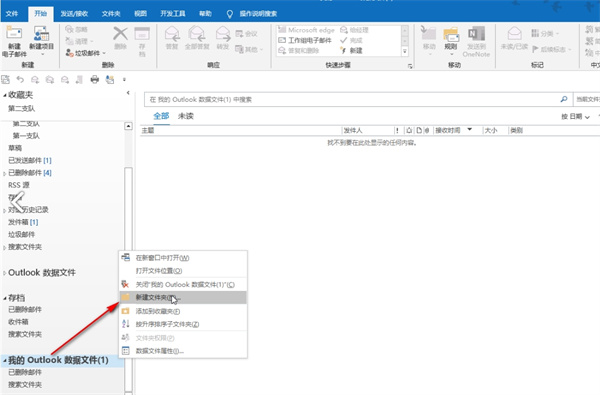This screenshot has width=600, height=395.
Task: Open the customize quick access toolbar arrow
Action: click(124, 80)
